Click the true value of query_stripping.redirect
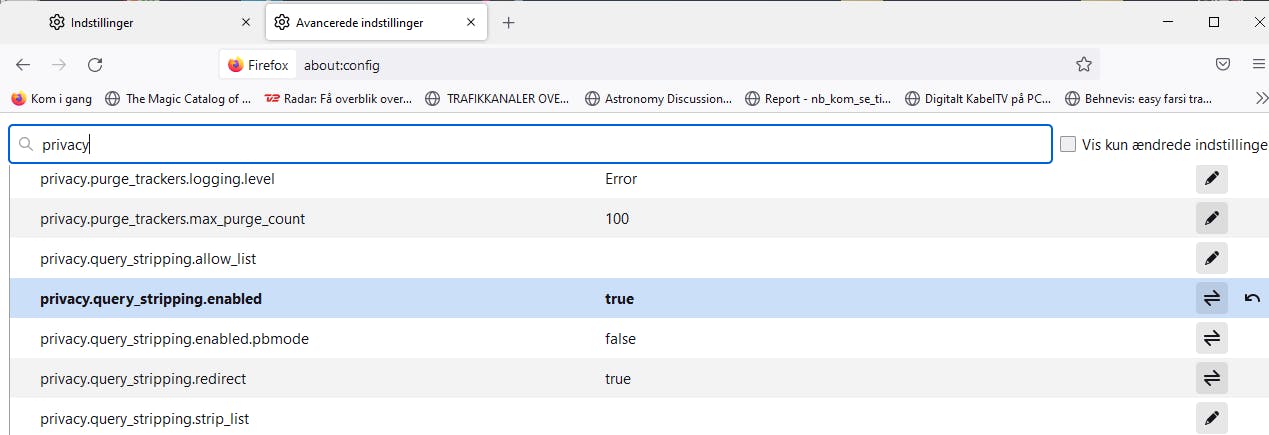Image resolution: width=1269 pixels, height=435 pixels. [618, 378]
